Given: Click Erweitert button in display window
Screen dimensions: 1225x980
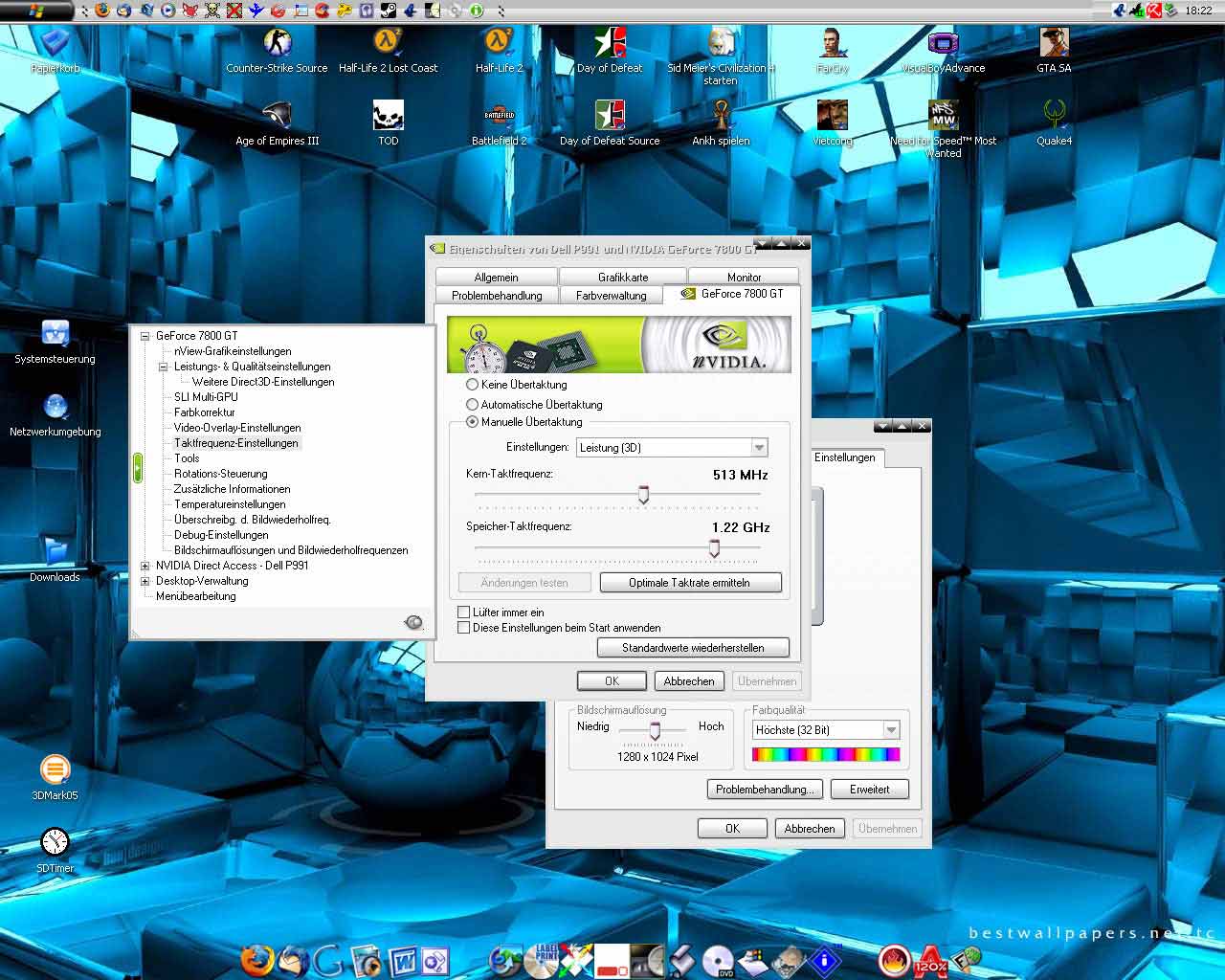Looking at the screenshot, I should (869, 790).
